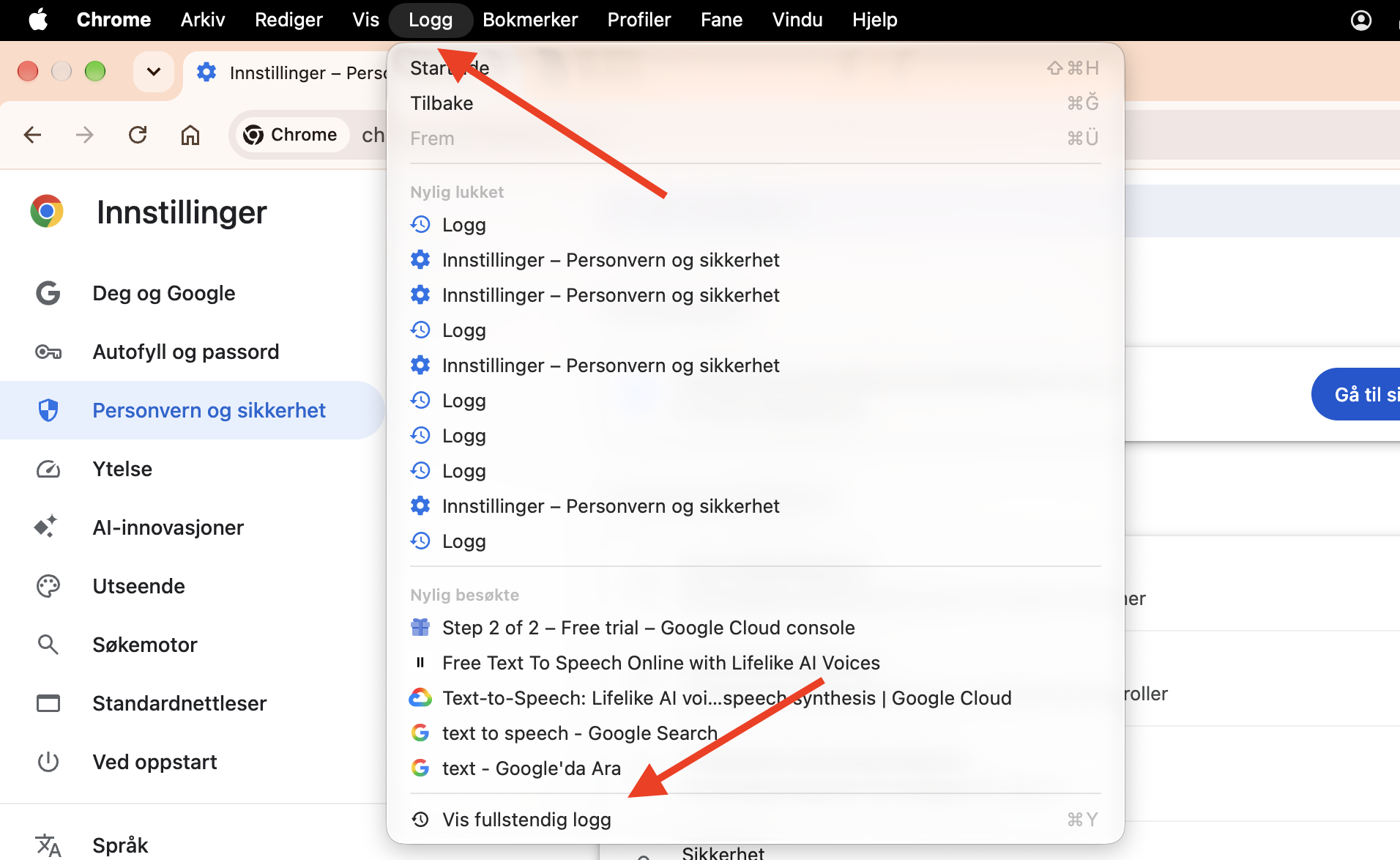Click the Google icon beside text to speech
1400x860 pixels.
coord(420,733)
